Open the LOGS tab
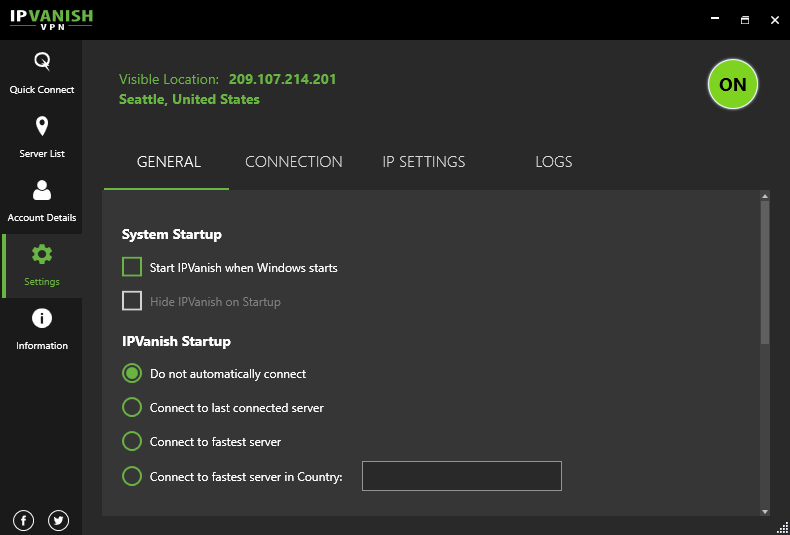This screenshot has height=535, width=790. coord(553,162)
